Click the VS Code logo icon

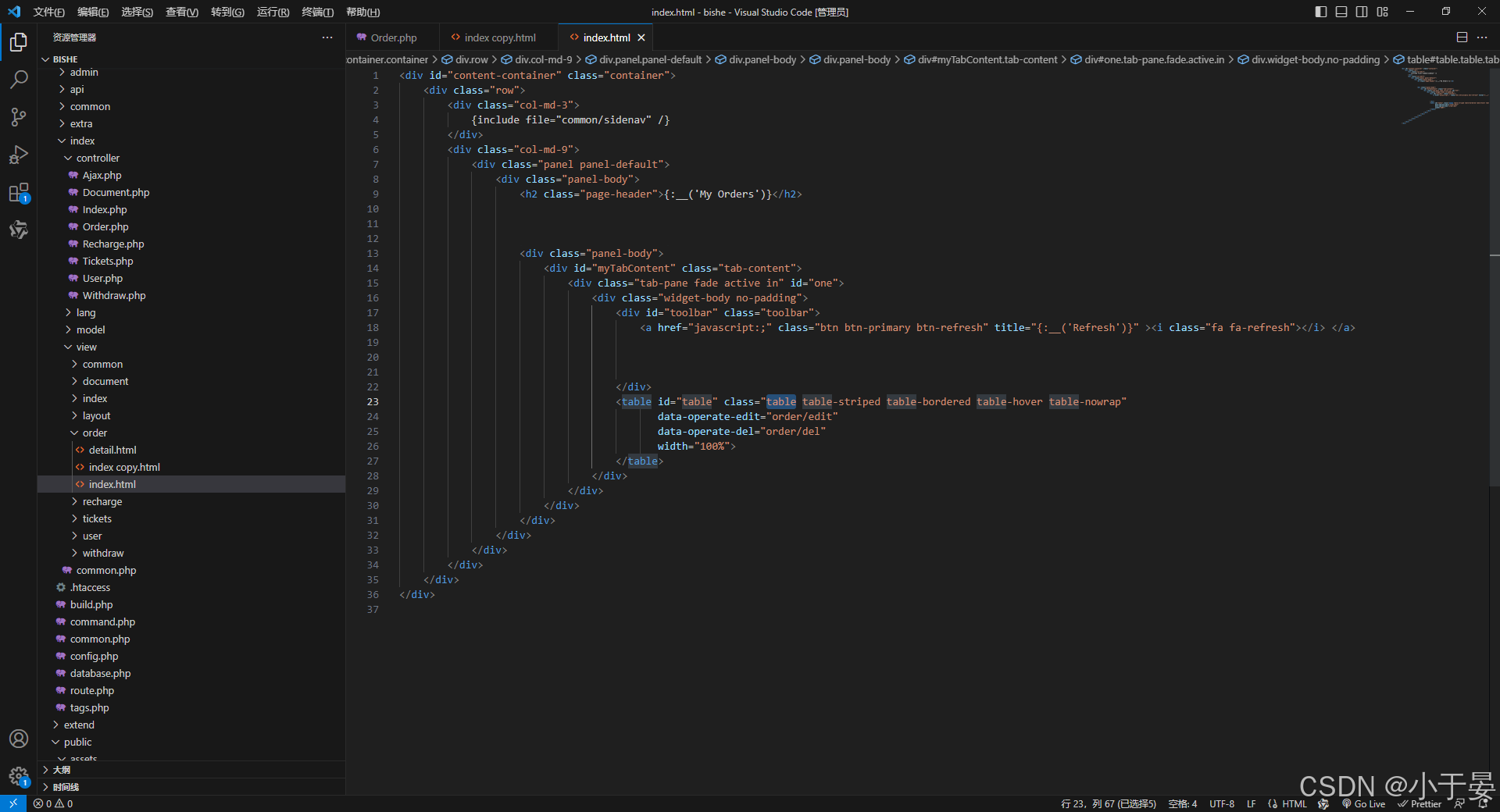14,12
